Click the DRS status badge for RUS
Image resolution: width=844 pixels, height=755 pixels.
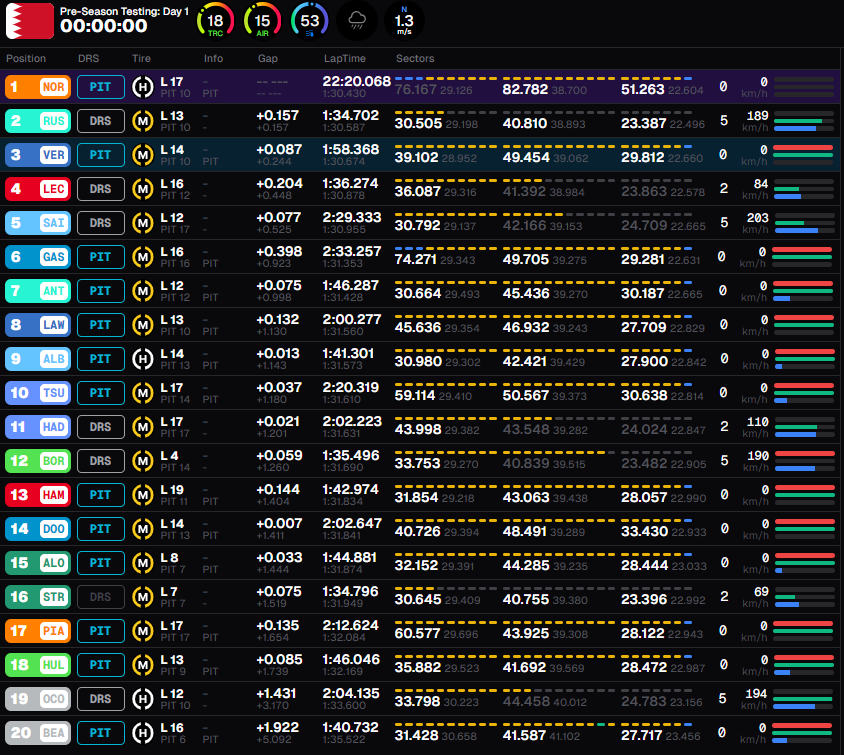tap(101, 121)
